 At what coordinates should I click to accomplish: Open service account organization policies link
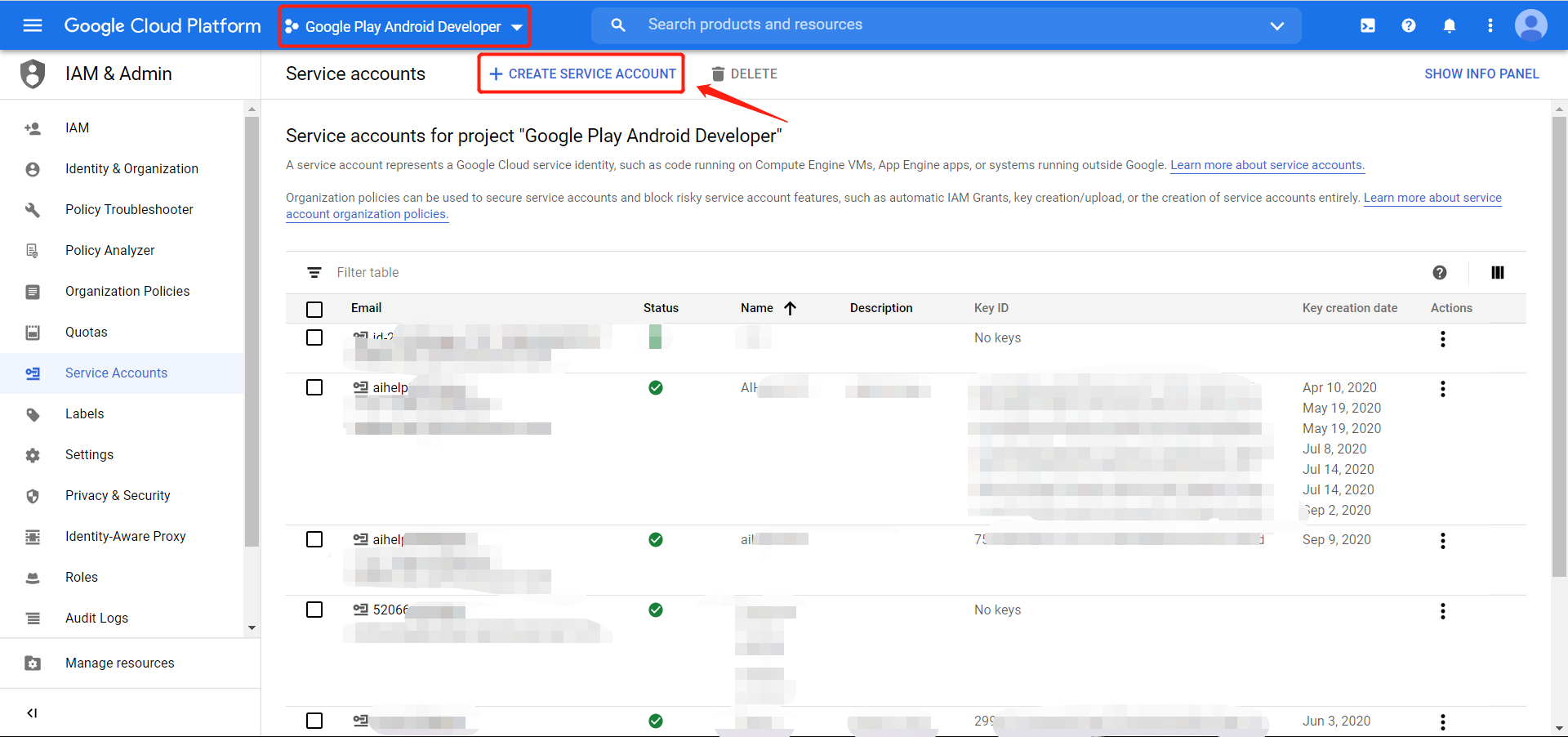[894, 206]
